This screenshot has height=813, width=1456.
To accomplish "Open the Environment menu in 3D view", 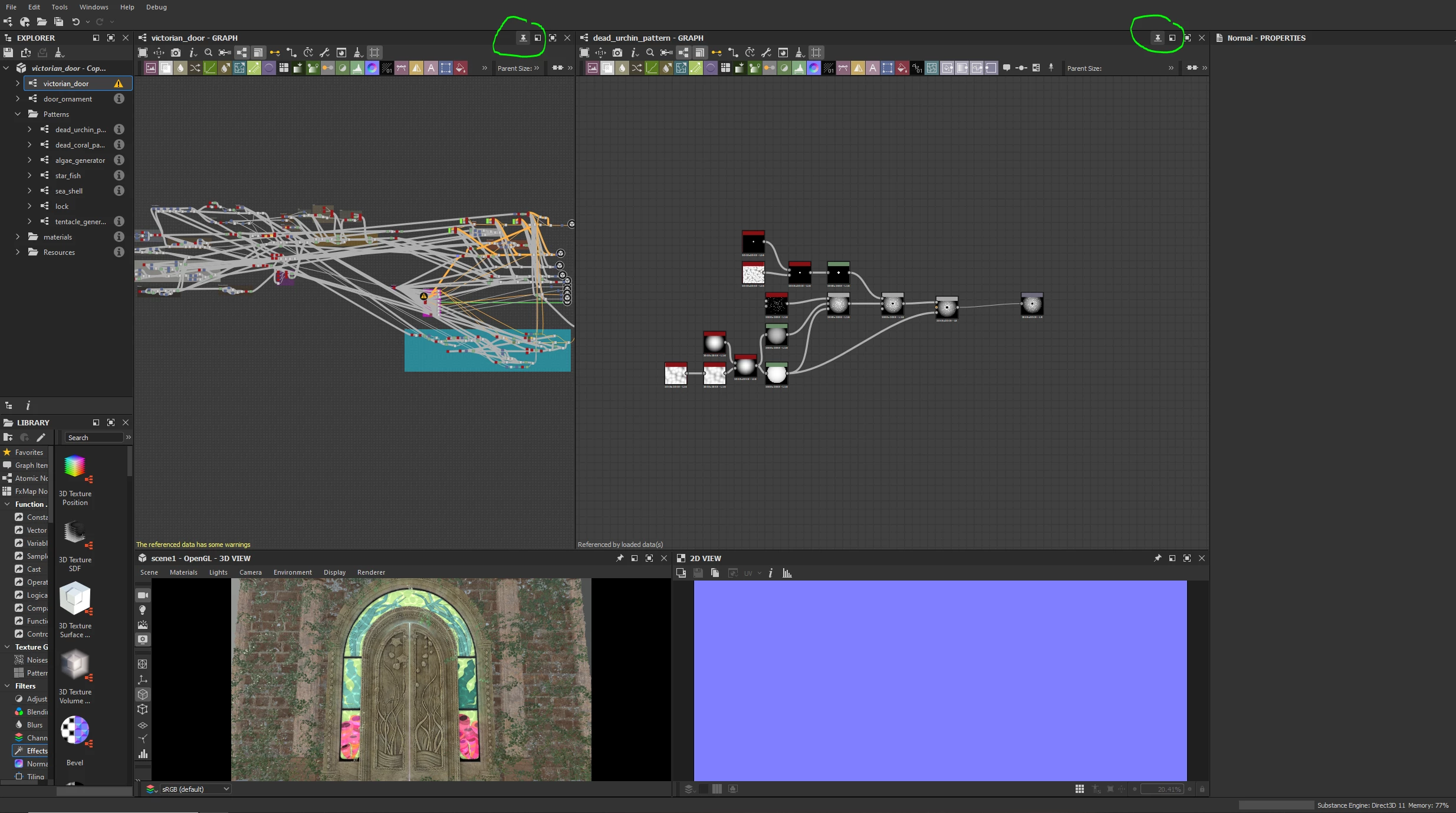I will coord(292,572).
